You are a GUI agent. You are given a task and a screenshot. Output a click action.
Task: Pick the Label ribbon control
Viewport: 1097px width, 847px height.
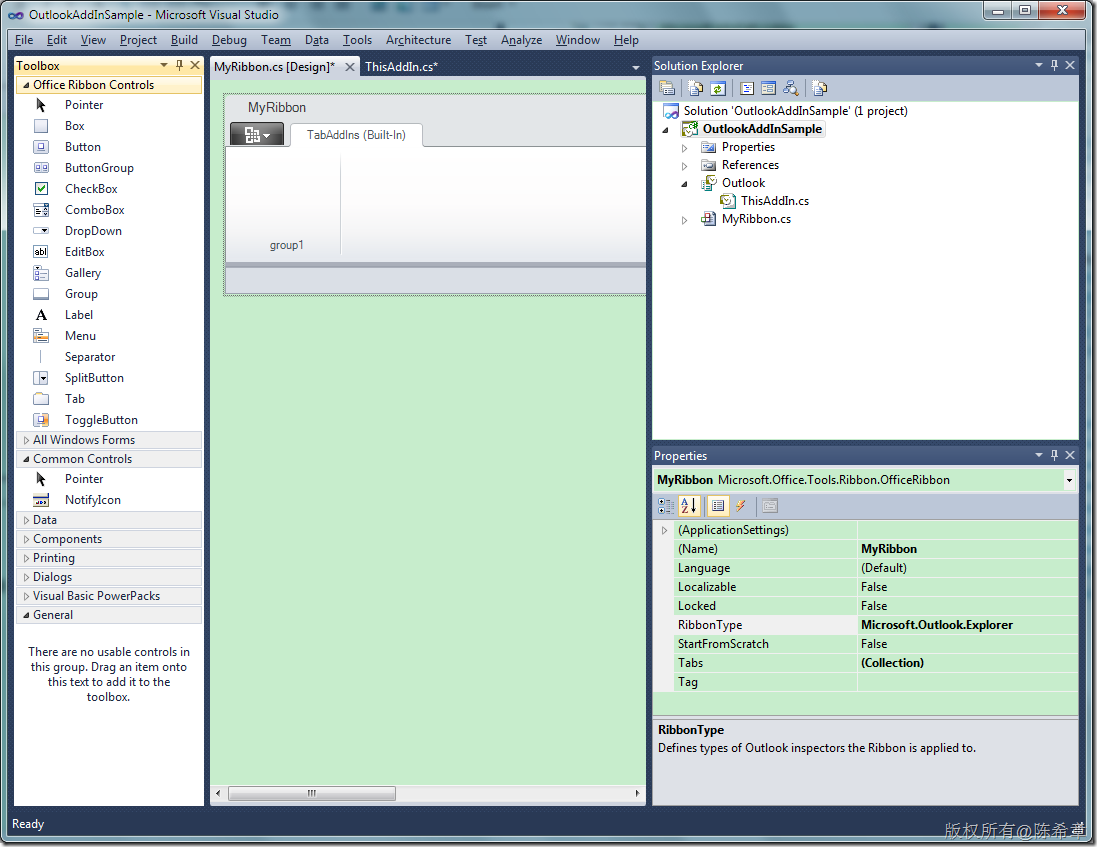pos(78,315)
